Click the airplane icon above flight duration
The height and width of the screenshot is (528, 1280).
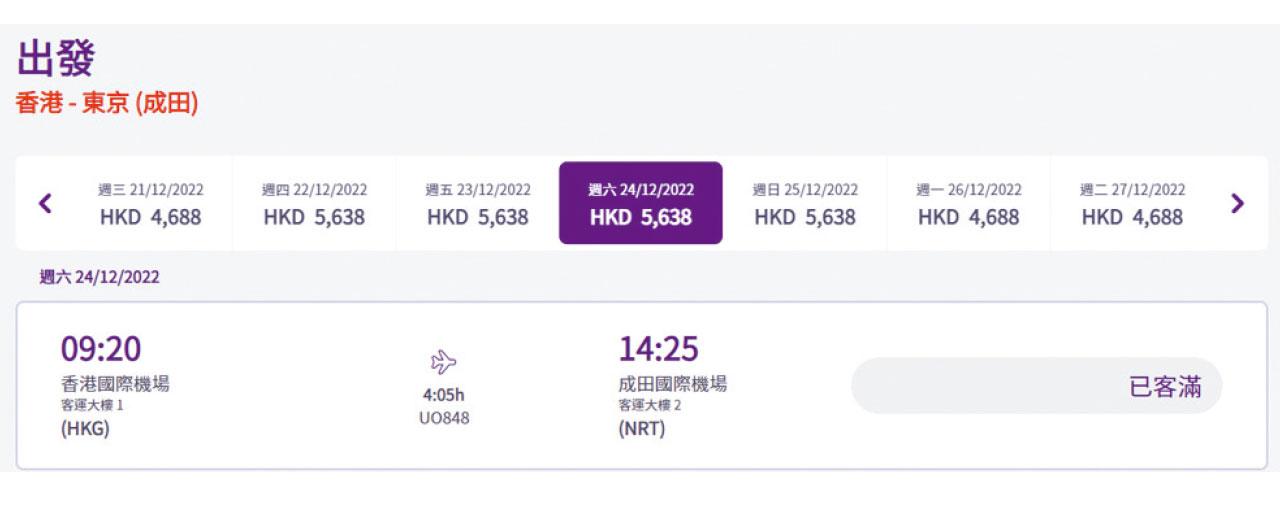[443, 362]
